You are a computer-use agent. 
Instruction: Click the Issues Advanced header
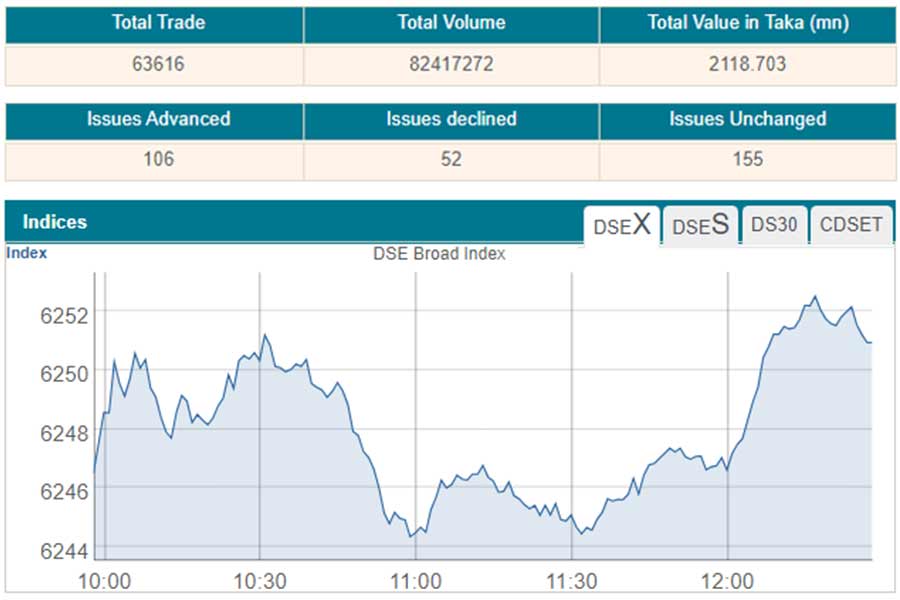click(158, 119)
